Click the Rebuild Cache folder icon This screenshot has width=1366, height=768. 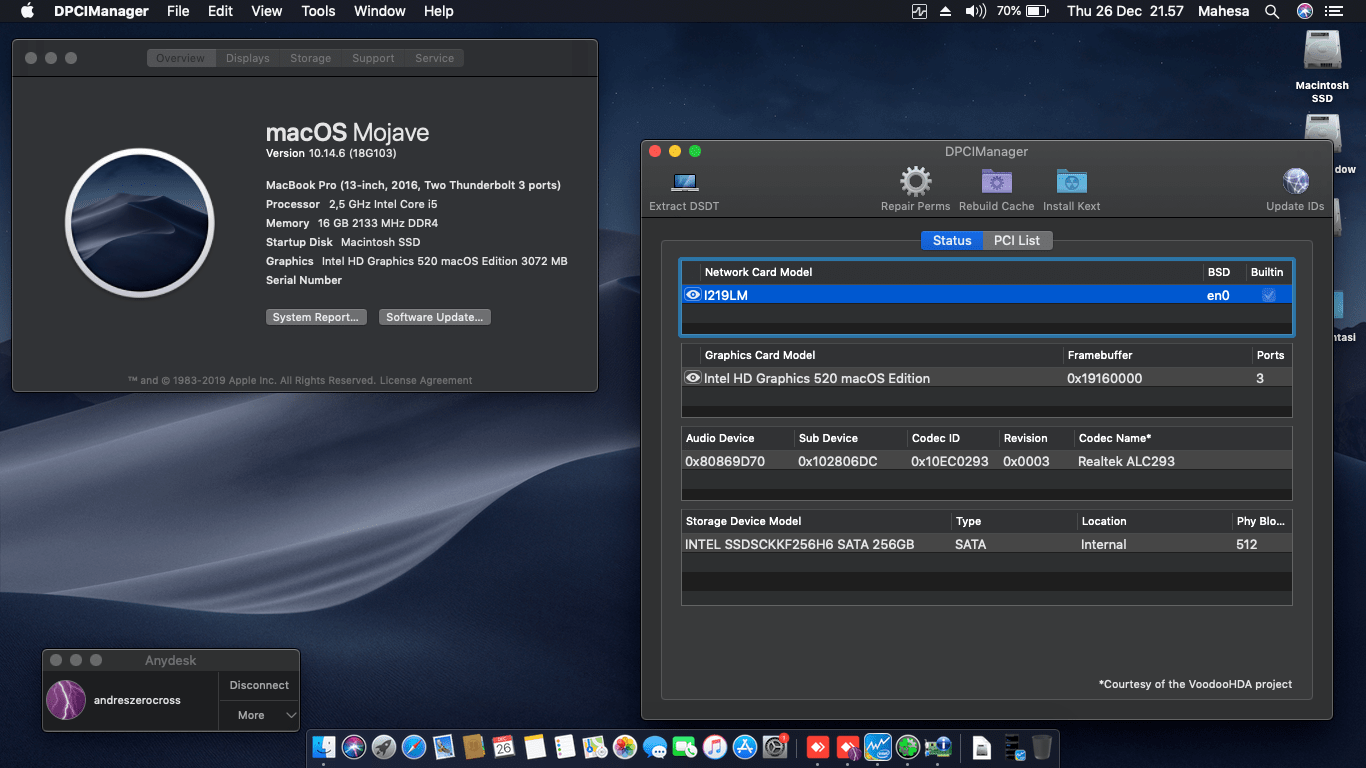(996, 182)
